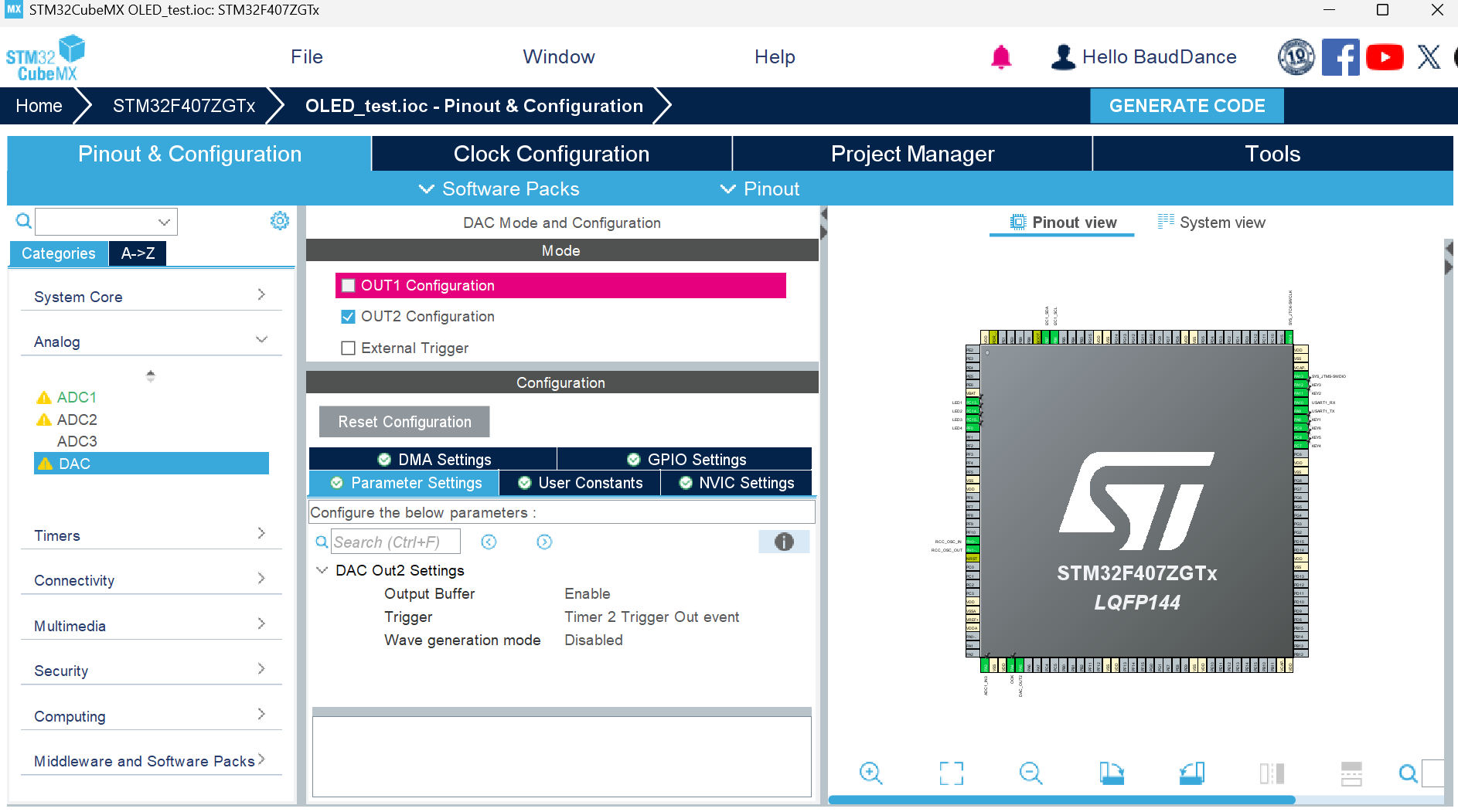Open the notifications bell

(x=1001, y=57)
